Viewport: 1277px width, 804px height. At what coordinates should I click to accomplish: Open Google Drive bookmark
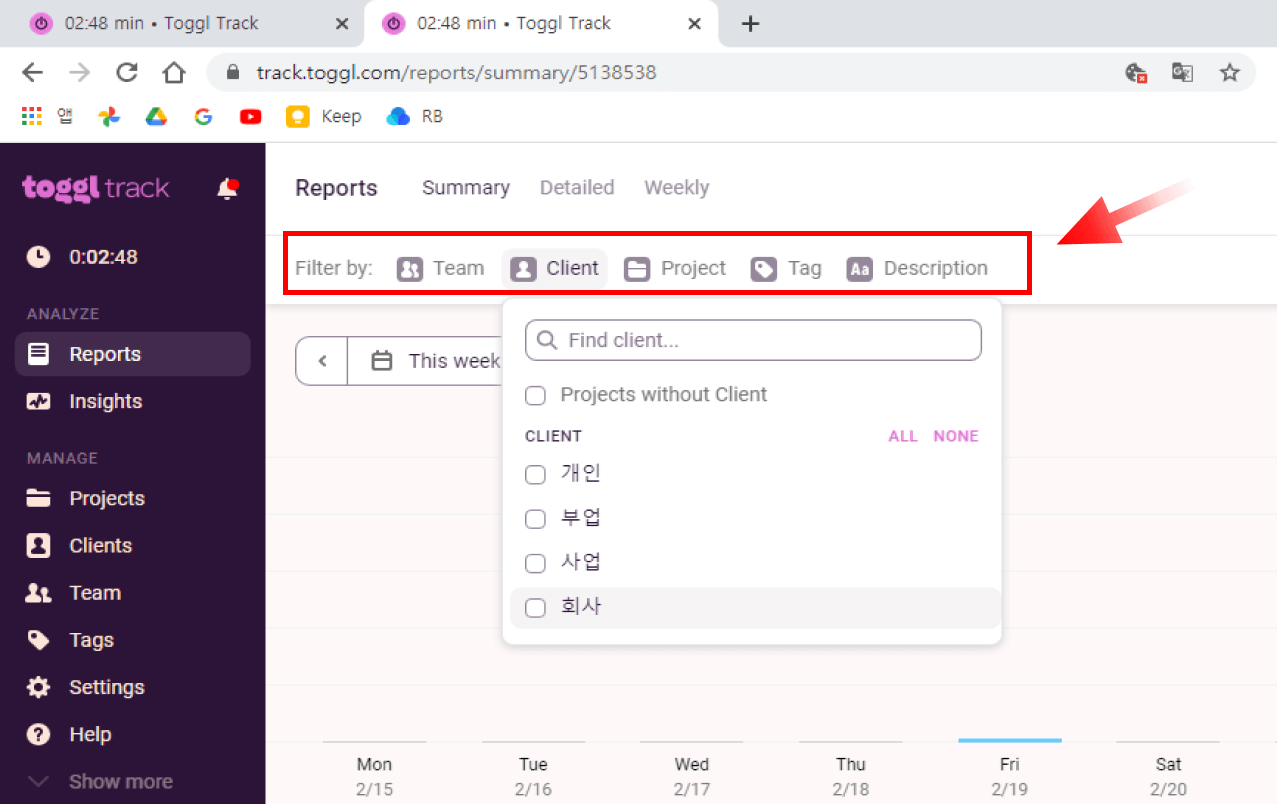(x=156, y=116)
